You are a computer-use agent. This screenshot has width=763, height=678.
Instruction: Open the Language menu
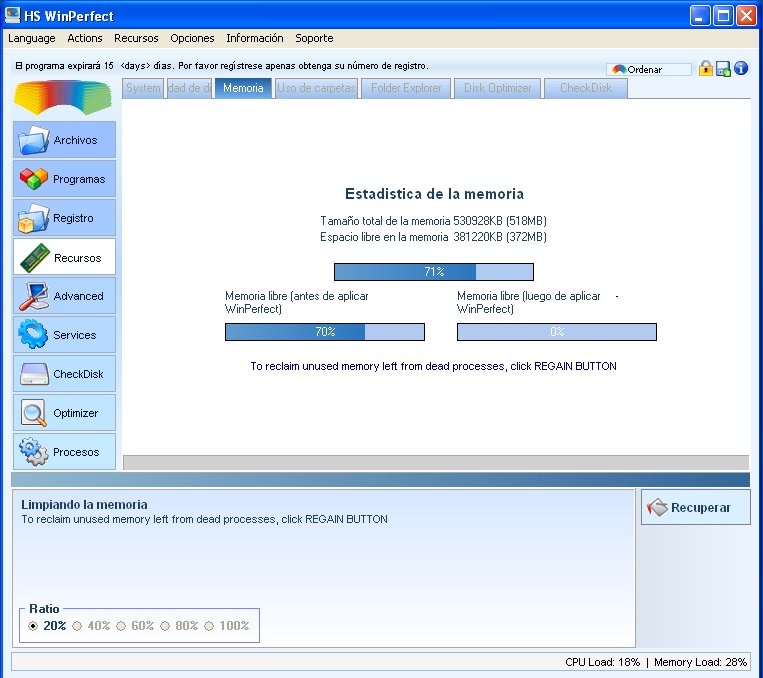point(32,38)
